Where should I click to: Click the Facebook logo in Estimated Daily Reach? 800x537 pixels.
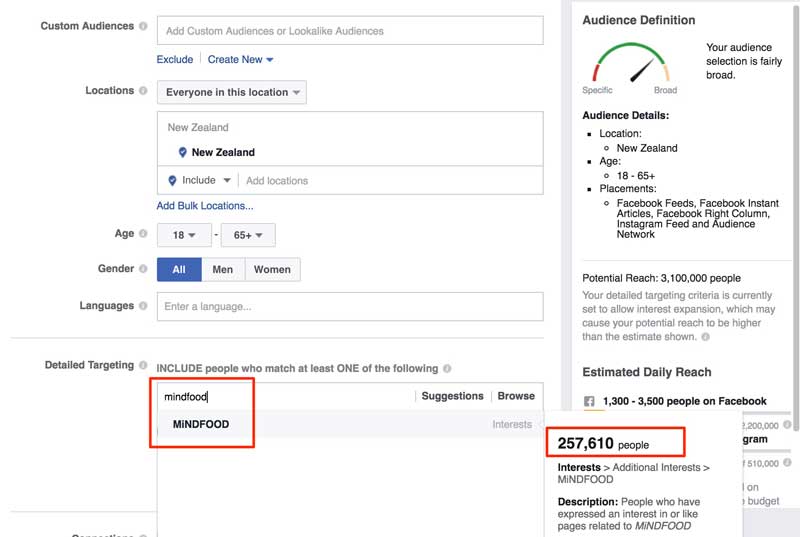tap(589, 401)
